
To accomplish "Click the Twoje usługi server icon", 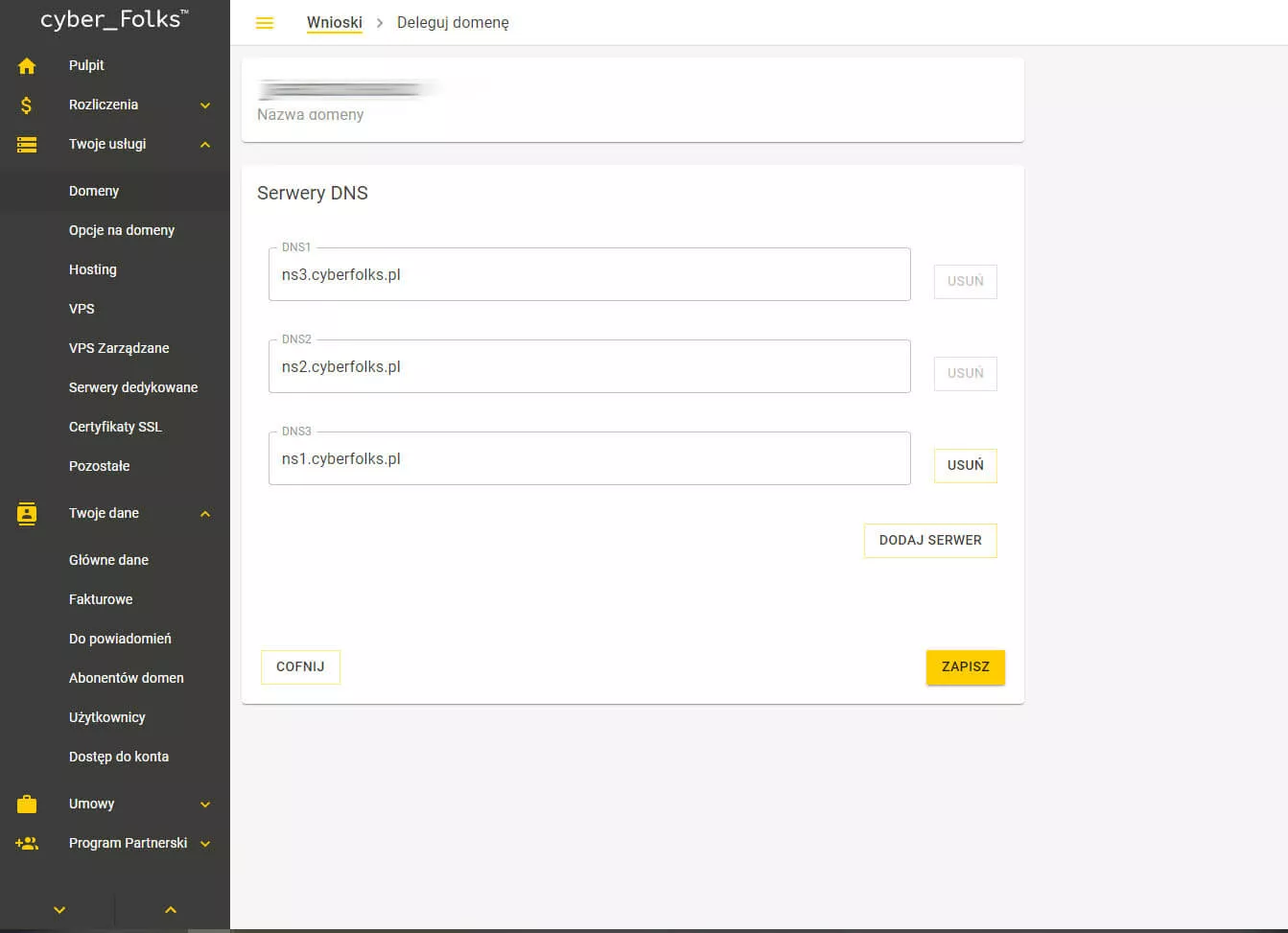I will (x=27, y=144).
